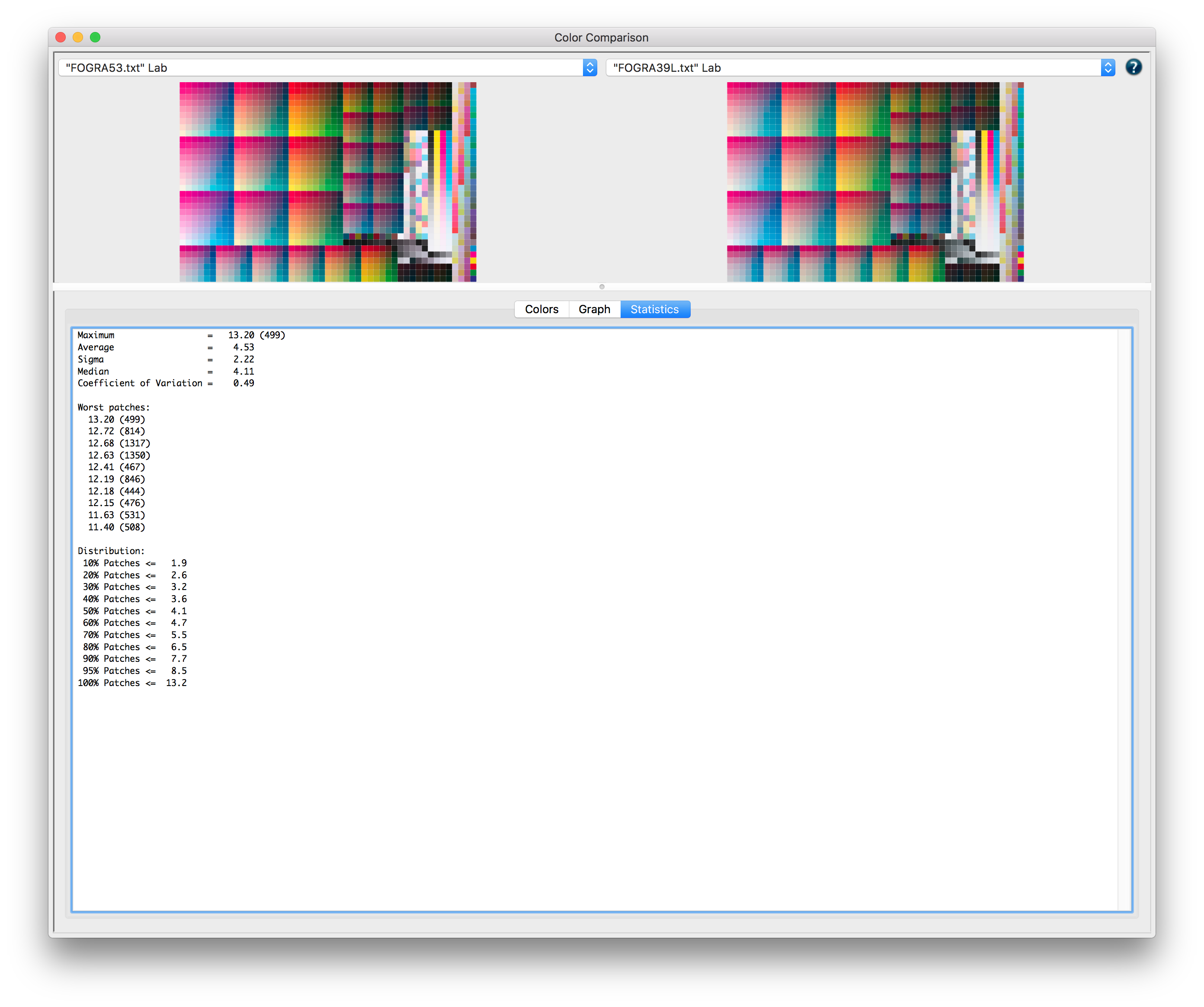Open the FOGRA39L.txt Lab dropdown
Image resolution: width=1204 pixels, height=1007 pixels.
click(860, 67)
